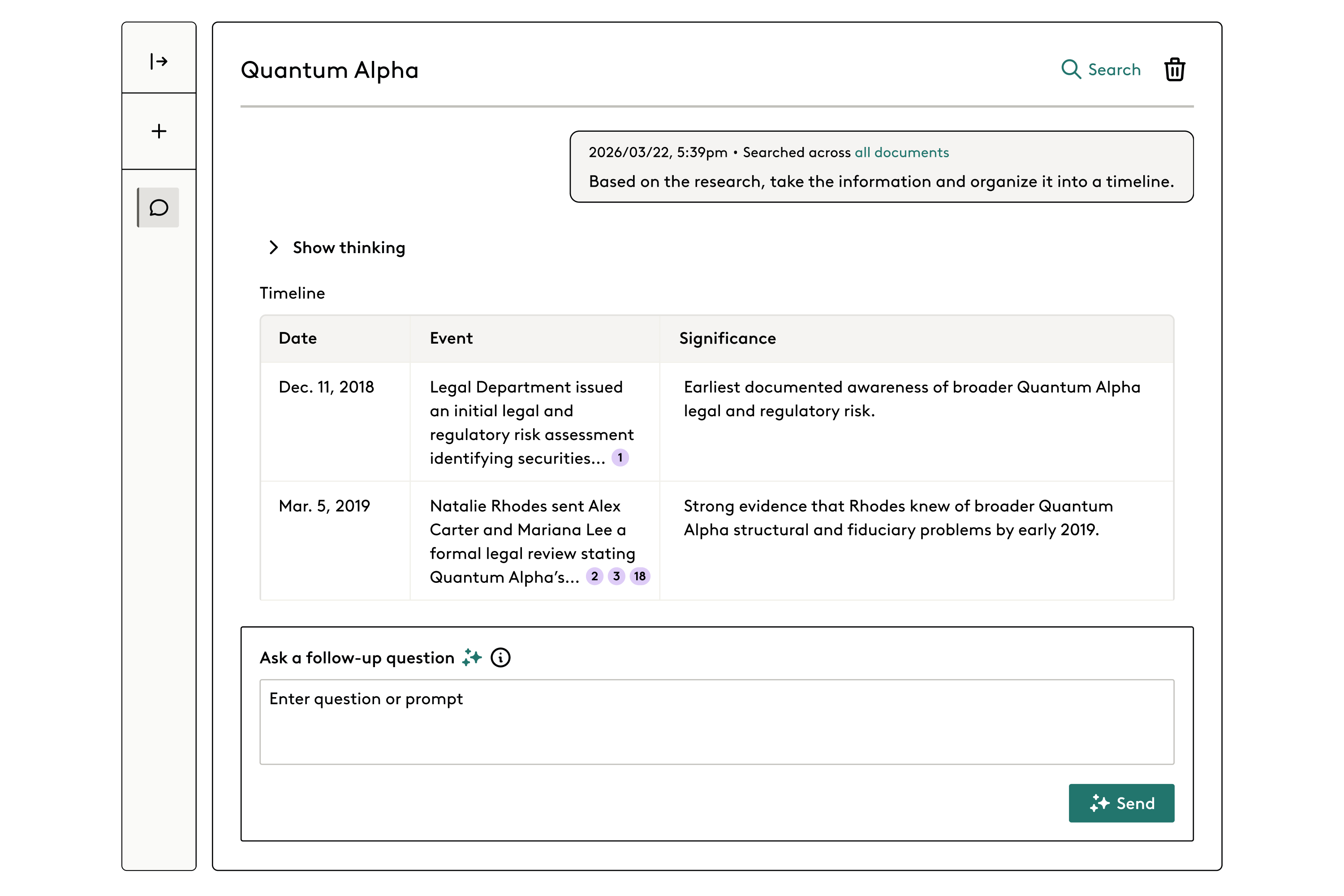
Task: Click the Event column header
Action: (451, 338)
